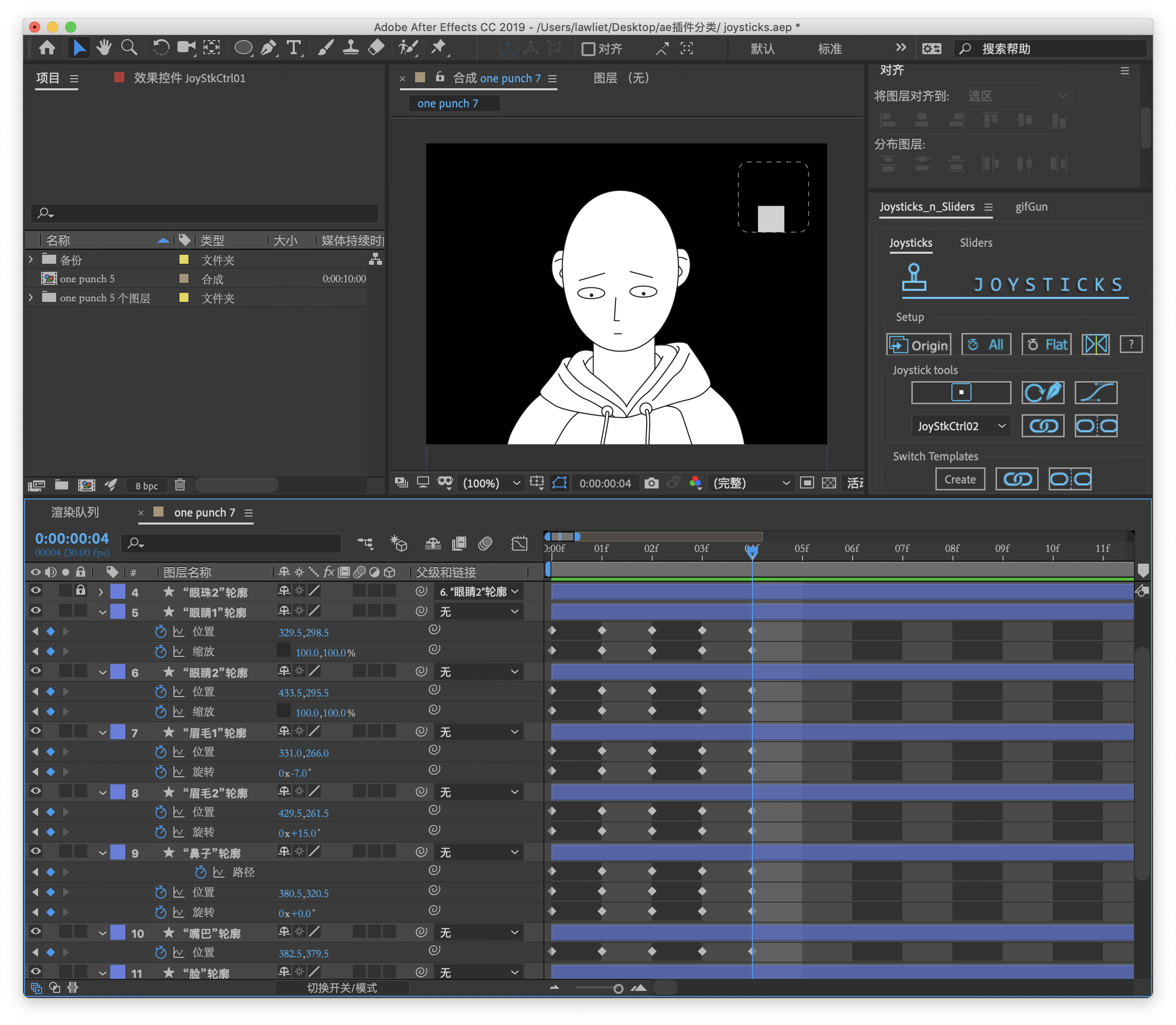The image size is (1176, 1025).
Task: Switch to the gifGun panel tab
Action: [x=1031, y=207]
